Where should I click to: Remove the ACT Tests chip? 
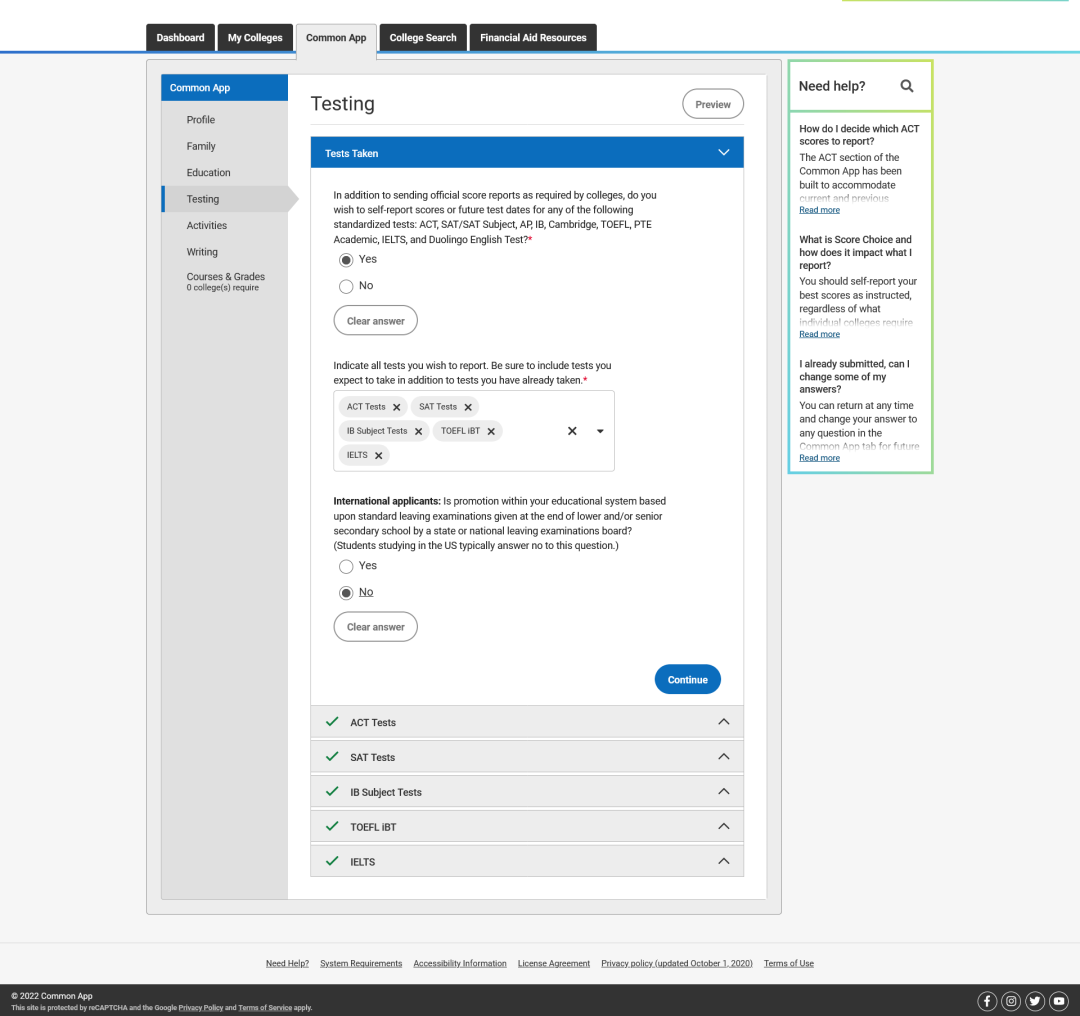point(397,407)
